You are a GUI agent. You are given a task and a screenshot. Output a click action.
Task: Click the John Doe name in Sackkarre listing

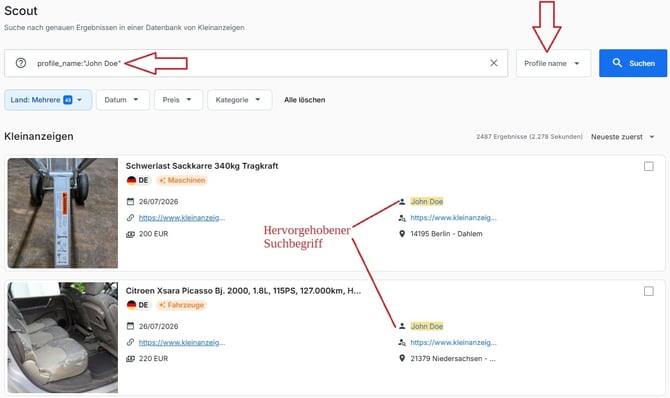(x=426, y=201)
